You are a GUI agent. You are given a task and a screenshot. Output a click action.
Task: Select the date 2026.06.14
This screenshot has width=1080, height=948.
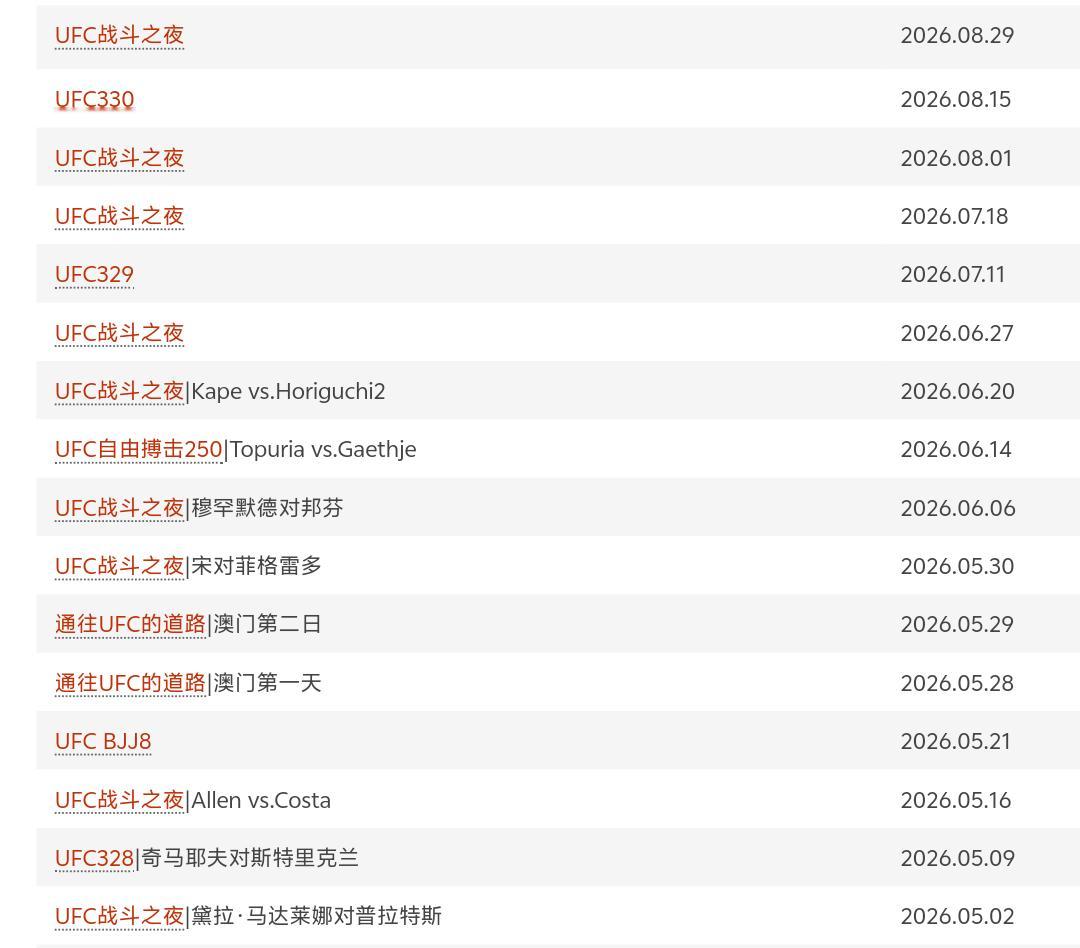(956, 450)
